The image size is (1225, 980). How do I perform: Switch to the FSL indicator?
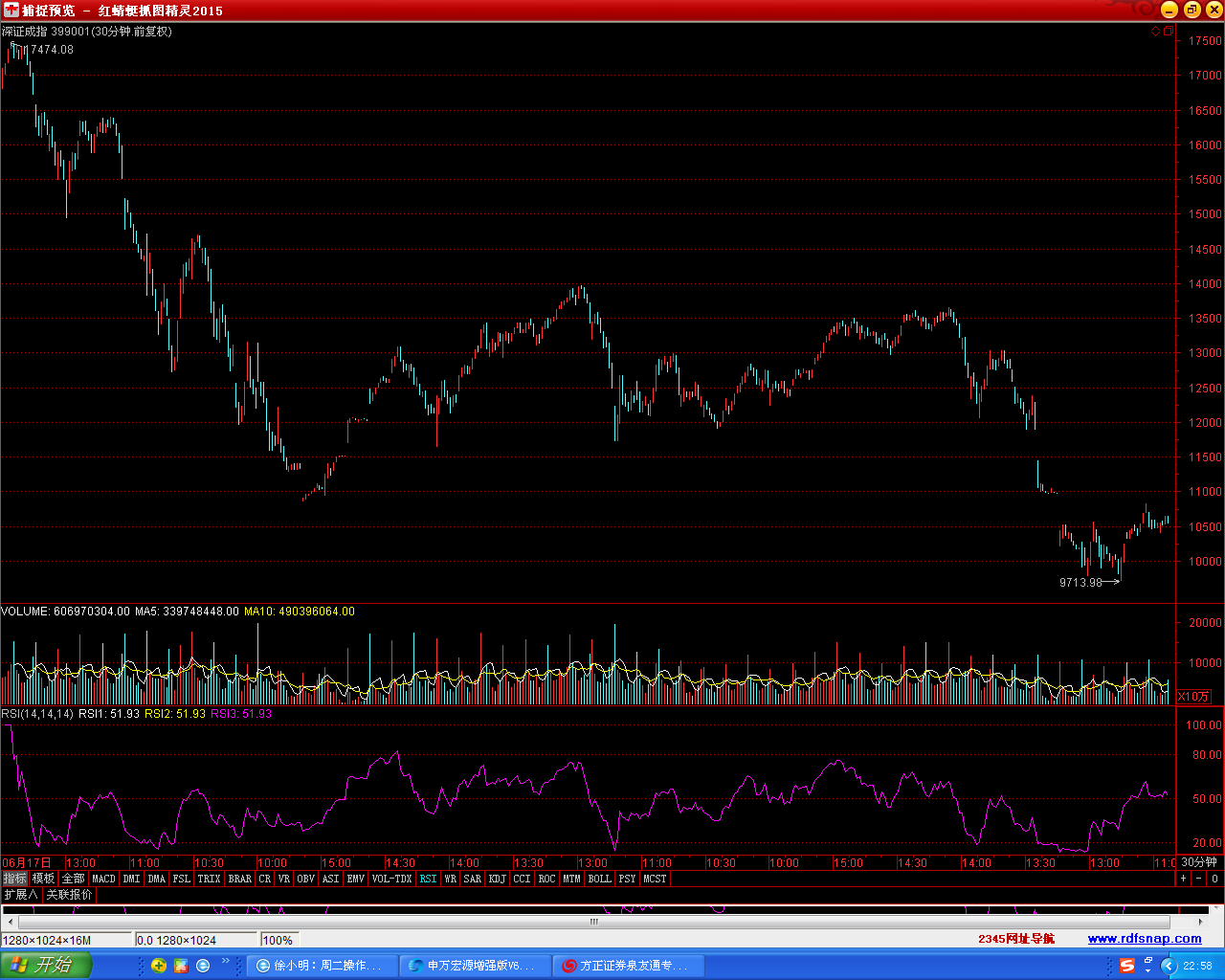[x=182, y=879]
